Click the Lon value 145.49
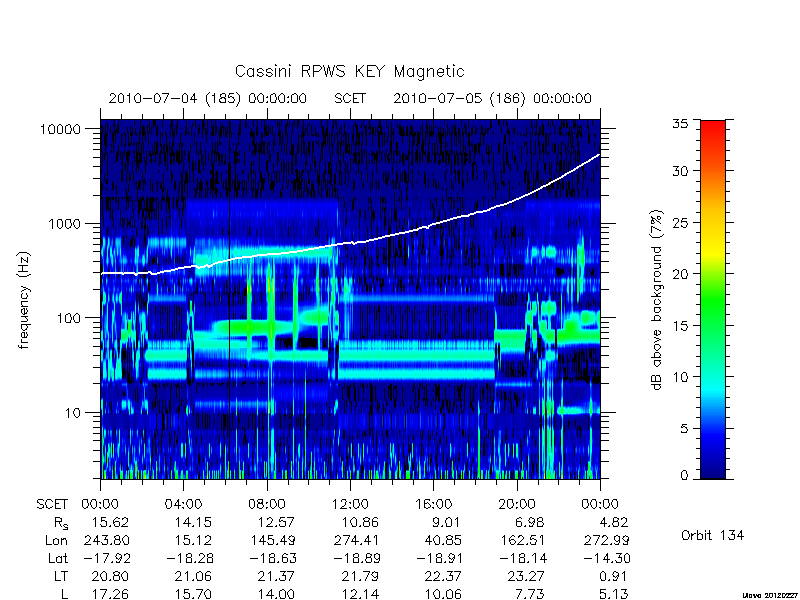 point(273,540)
